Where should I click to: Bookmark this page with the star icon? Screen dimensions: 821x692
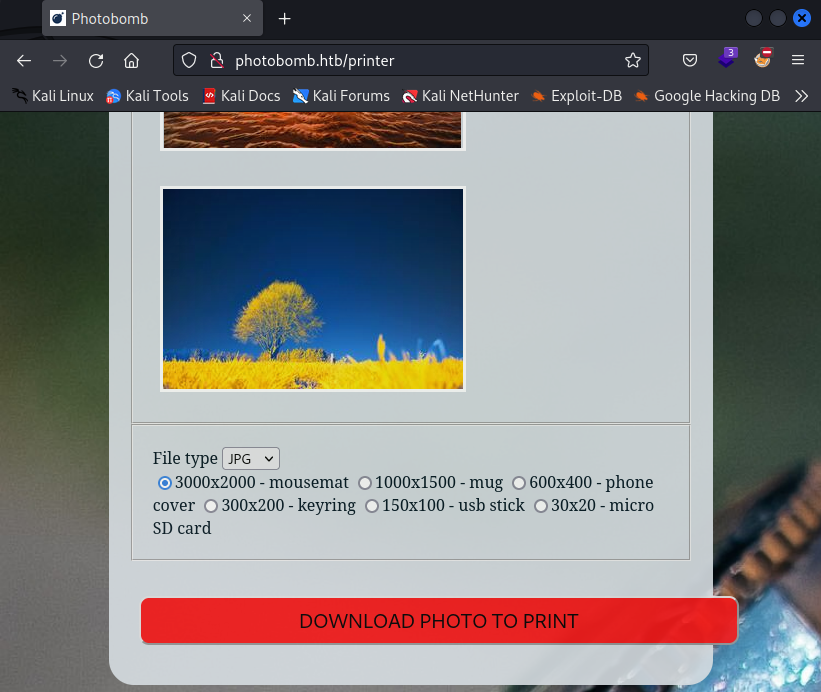click(632, 60)
